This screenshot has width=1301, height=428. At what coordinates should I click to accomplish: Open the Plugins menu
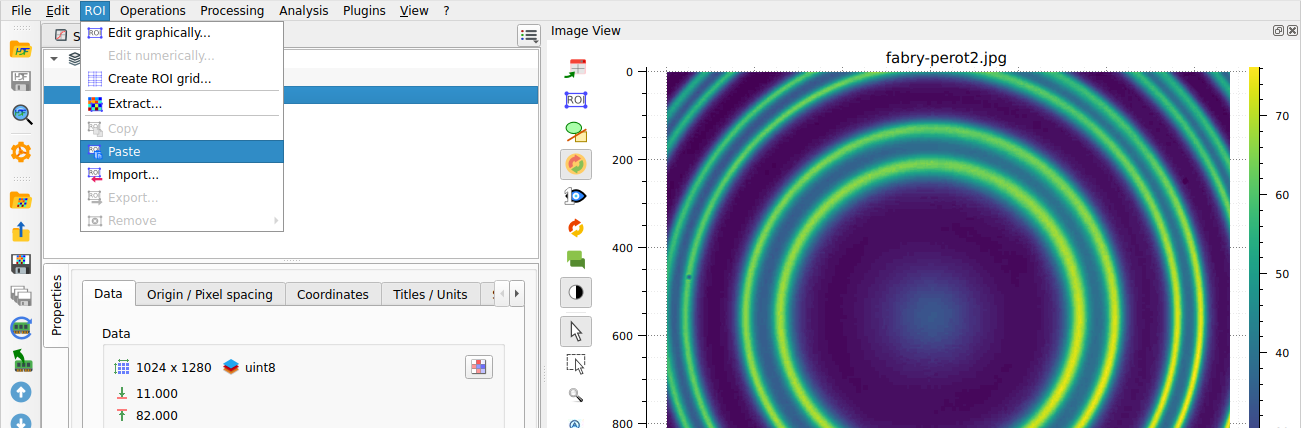(364, 11)
